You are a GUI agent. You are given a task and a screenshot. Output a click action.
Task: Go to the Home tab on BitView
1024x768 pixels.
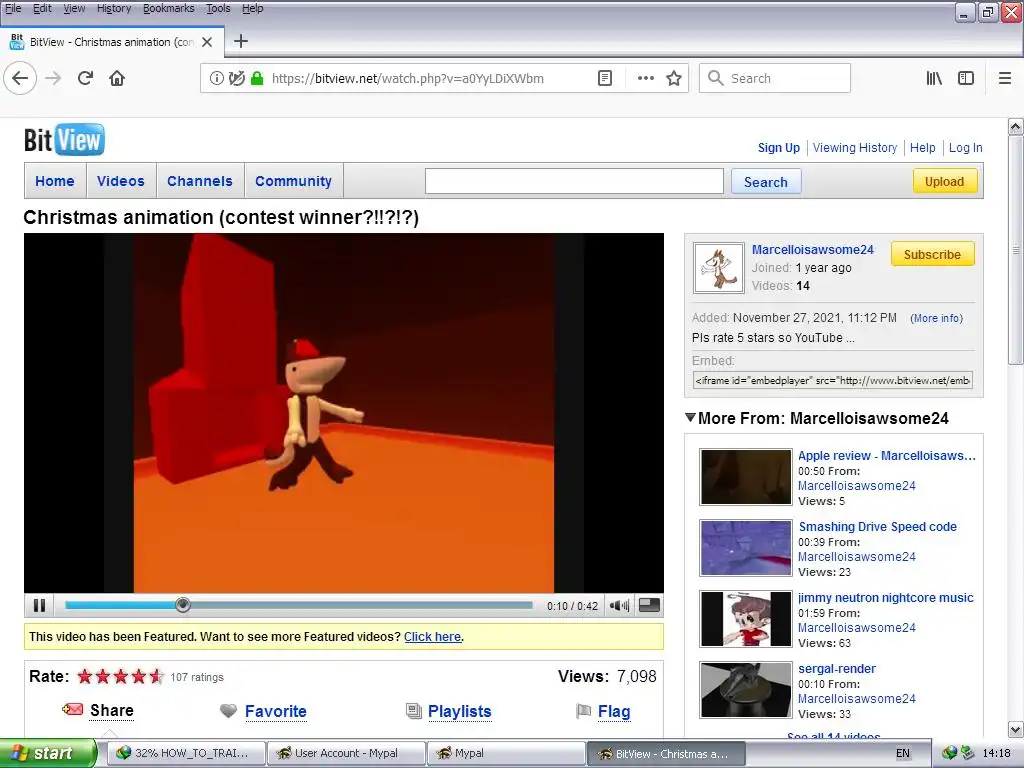55,181
